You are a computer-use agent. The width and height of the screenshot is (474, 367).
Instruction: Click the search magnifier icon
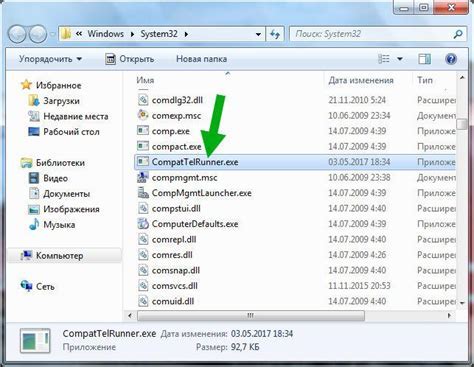(x=458, y=34)
